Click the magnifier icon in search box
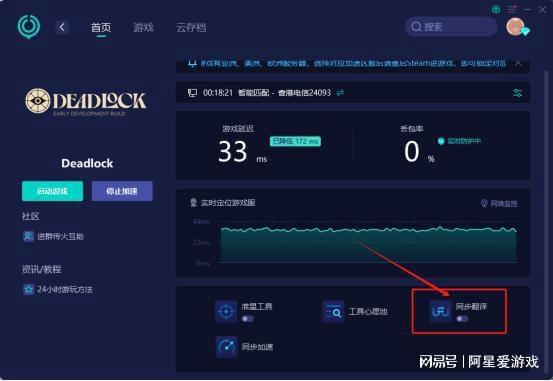Screen dimensions: 553x381 pyautogui.click(x=416, y=26)
